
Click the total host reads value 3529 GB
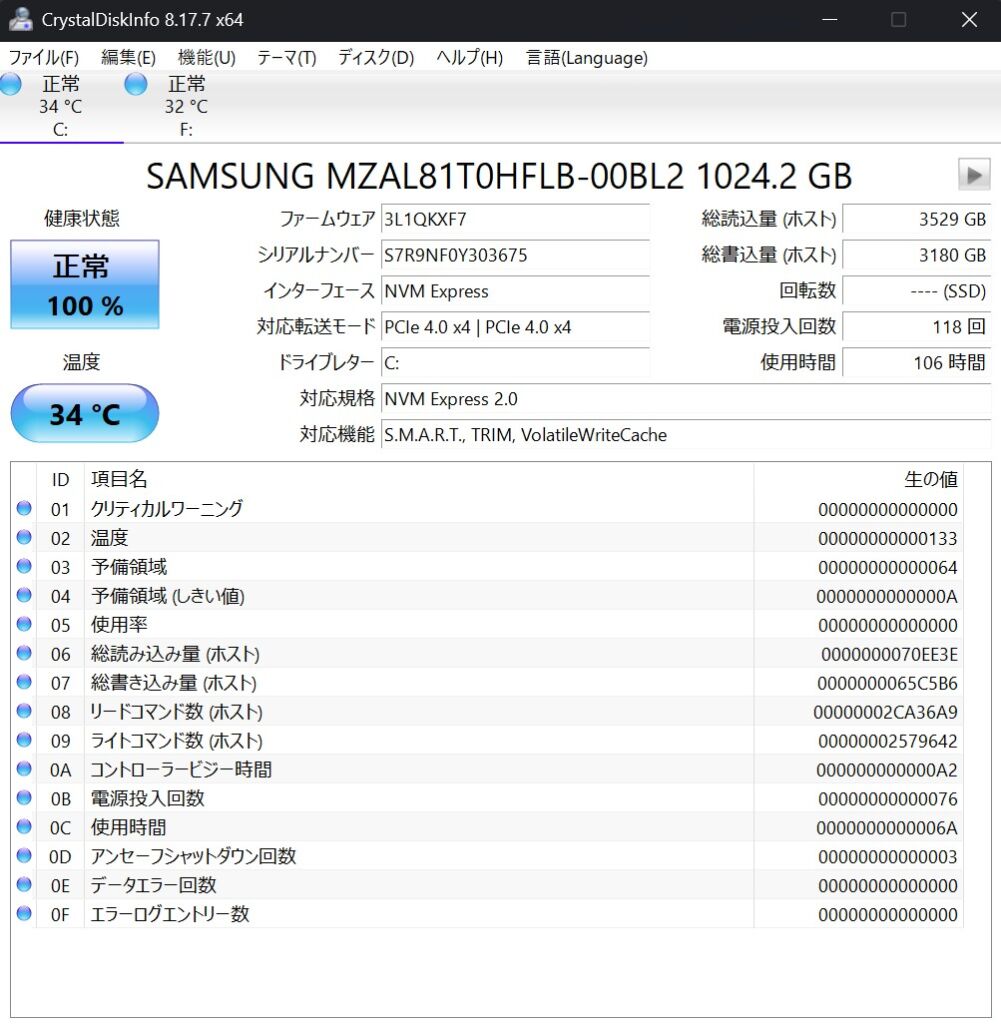pos(917,219)
